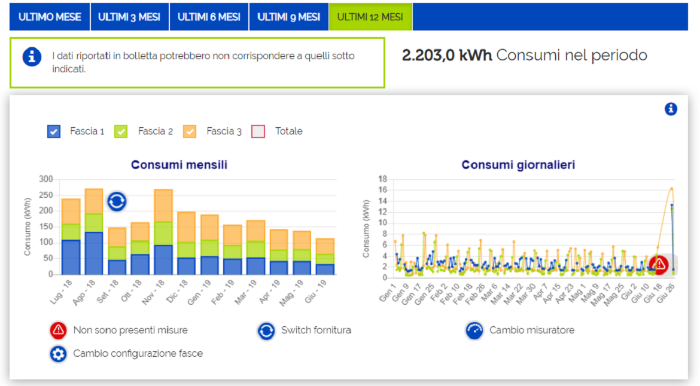
Task: Click the Cambio misuratore gauge icon
Action: pyautogui.click(x=474, y=331)
